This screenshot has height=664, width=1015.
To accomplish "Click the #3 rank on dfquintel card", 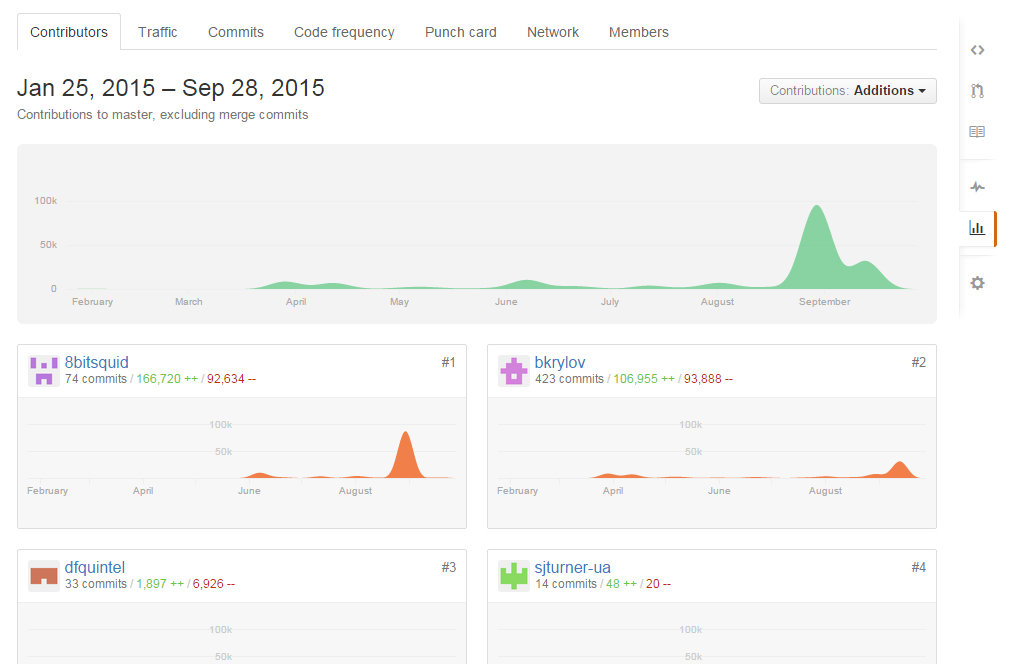I will [x=449, y=568].
